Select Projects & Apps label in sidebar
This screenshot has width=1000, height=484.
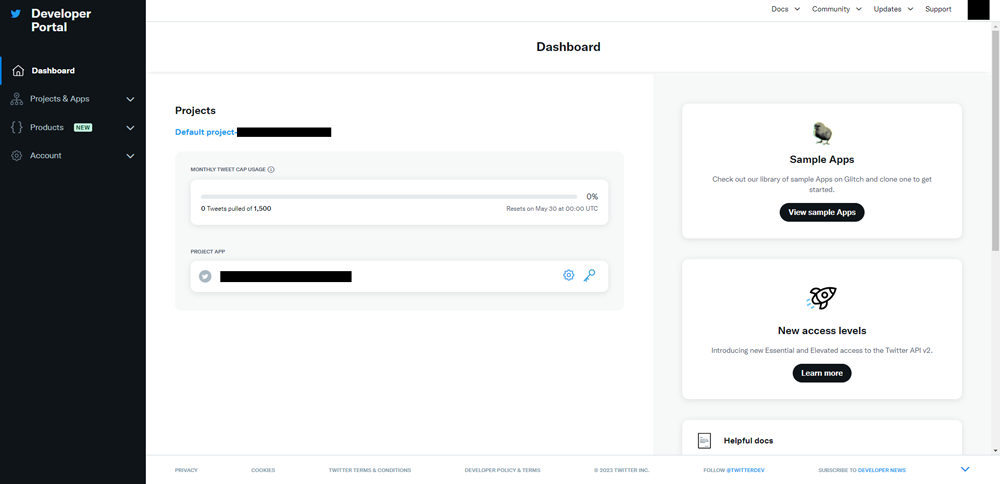tap(60, 99)
